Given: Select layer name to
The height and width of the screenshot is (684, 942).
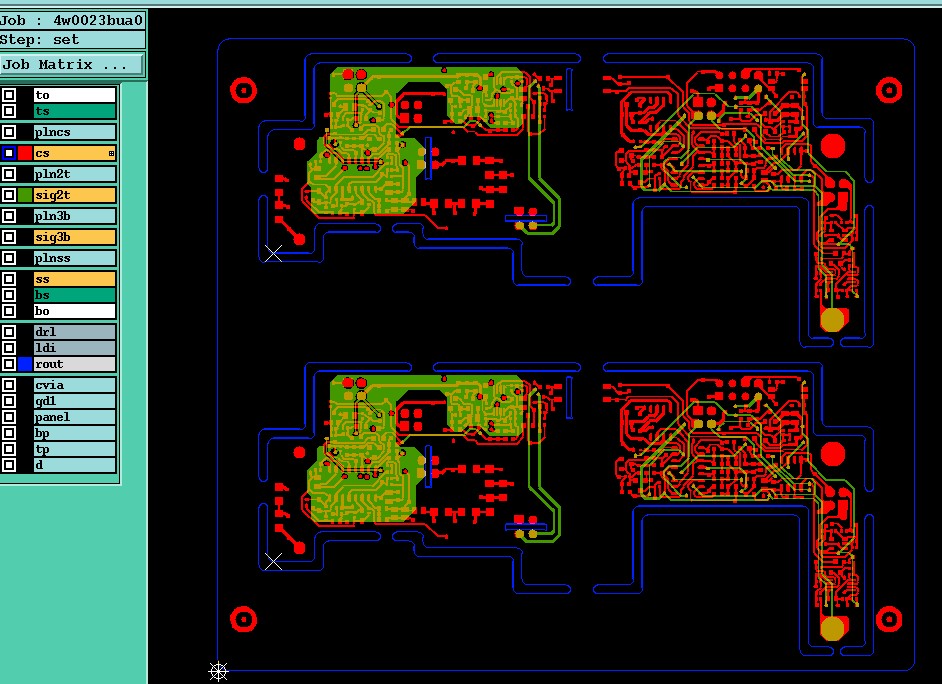Looking at the screenshot, I should pos(74,95).
